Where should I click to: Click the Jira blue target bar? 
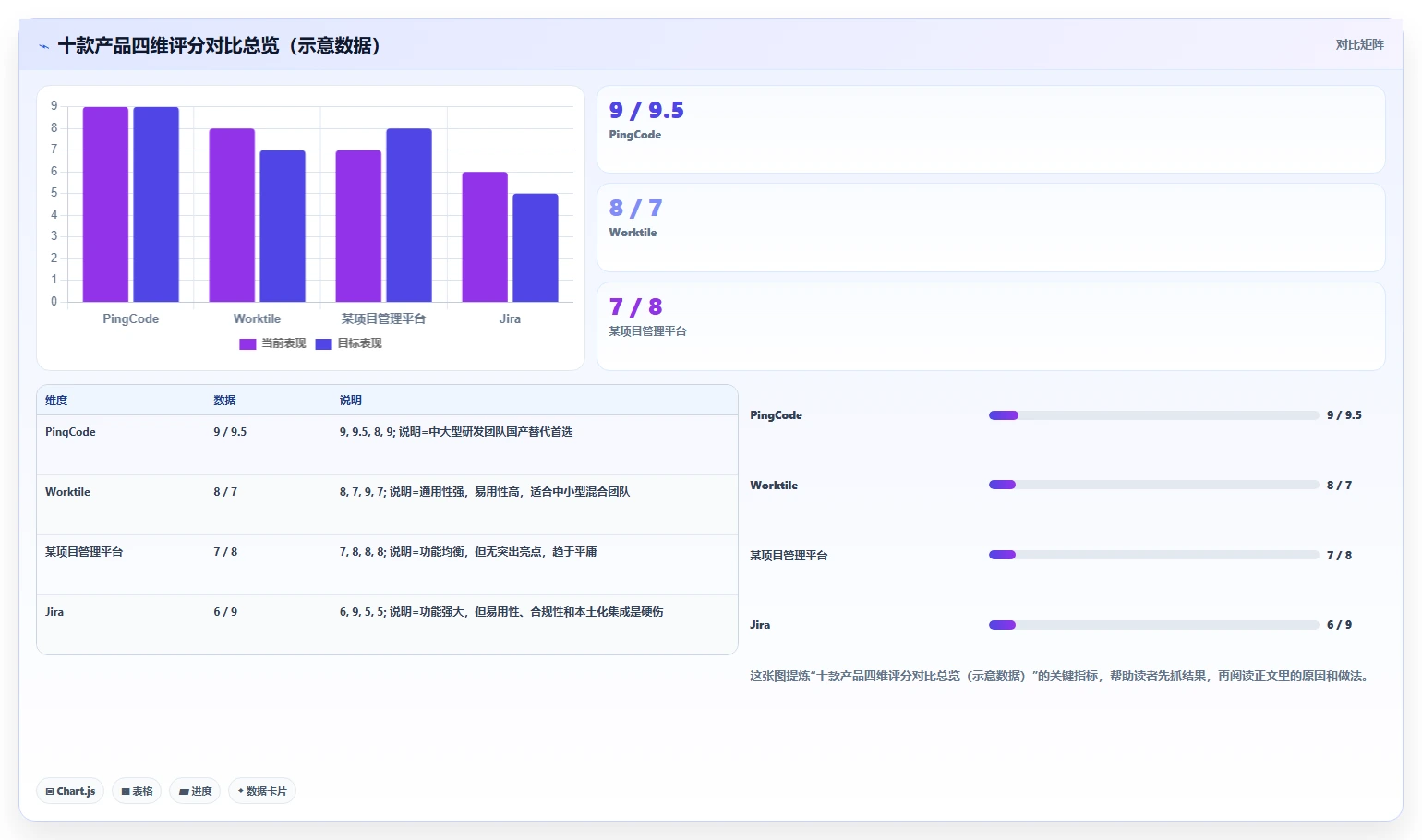pos(536,247)
